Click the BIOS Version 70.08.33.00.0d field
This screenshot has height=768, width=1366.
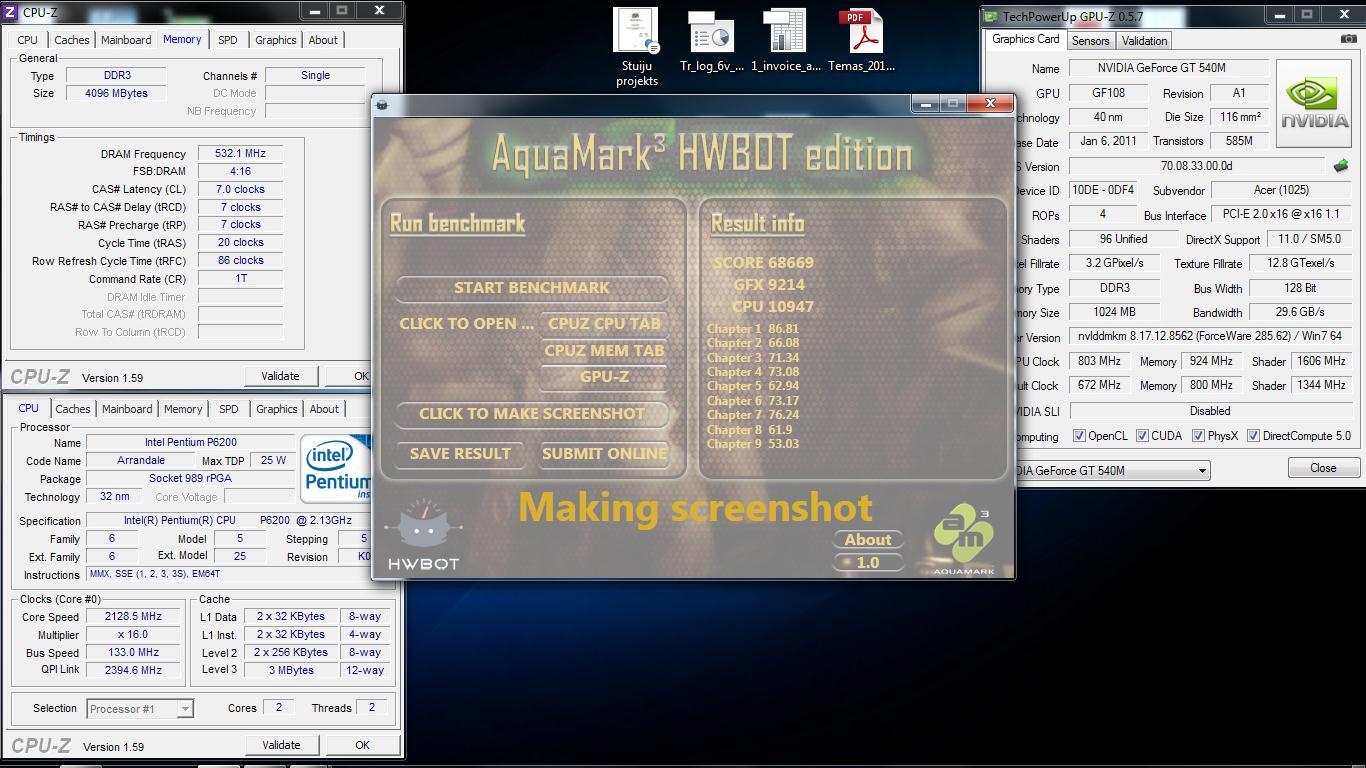point(1197,166)
